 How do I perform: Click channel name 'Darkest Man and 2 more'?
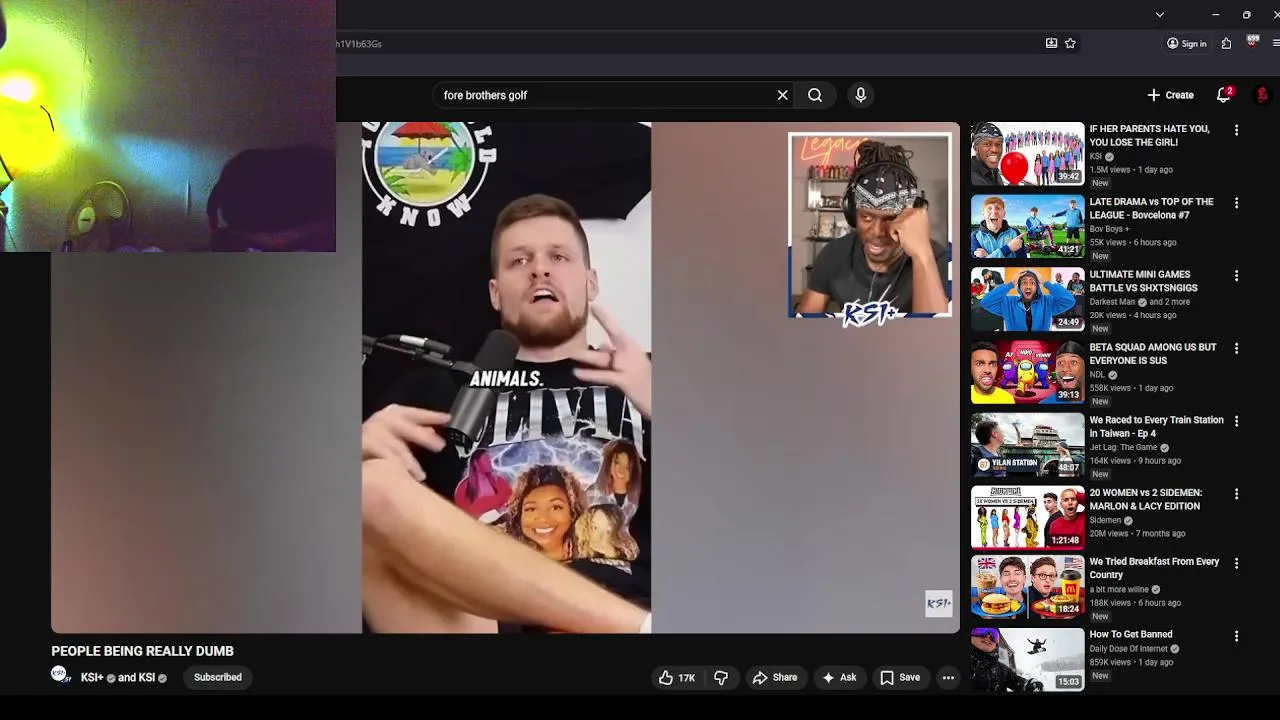(x=1140, y=302)
